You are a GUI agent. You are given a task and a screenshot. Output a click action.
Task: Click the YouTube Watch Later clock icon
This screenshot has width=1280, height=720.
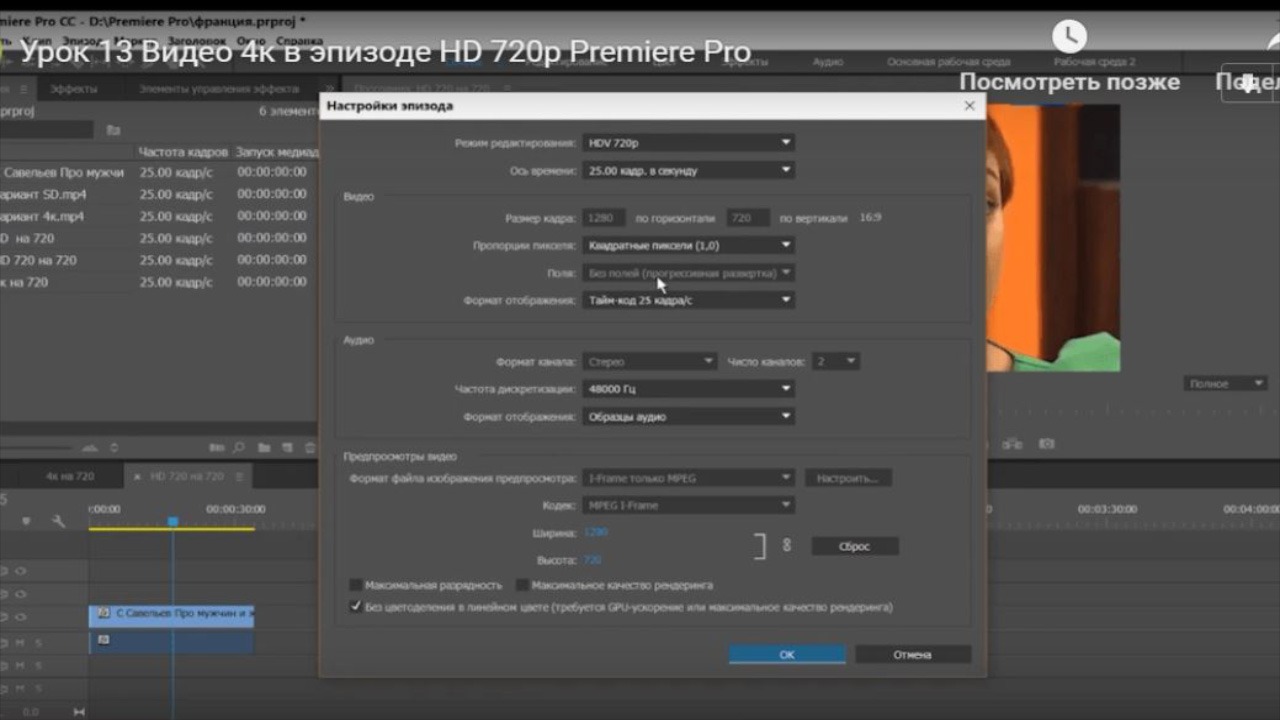point(1069,37)
